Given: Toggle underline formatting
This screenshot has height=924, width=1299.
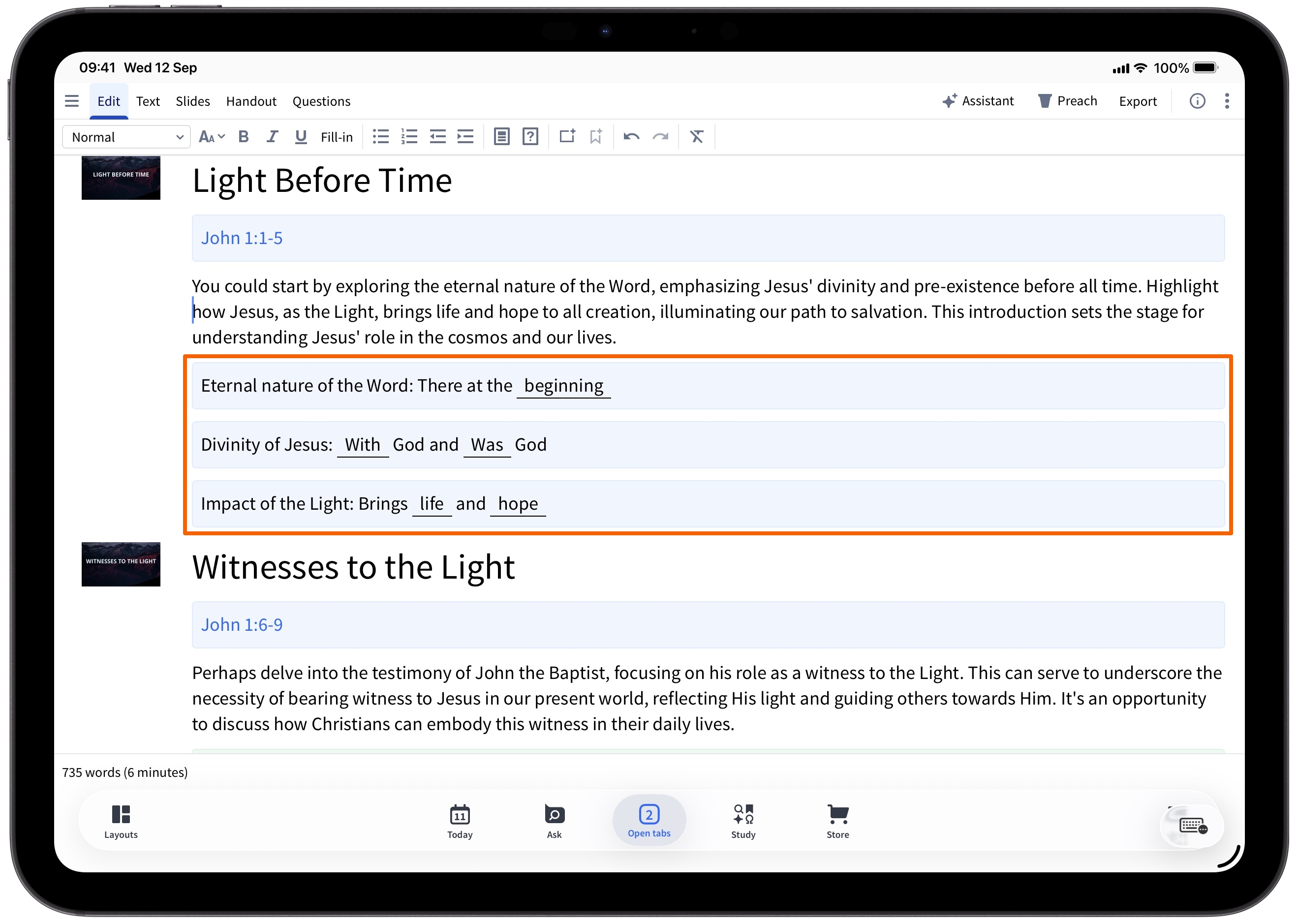Looking at the screenshot, I should coord(301,137).
